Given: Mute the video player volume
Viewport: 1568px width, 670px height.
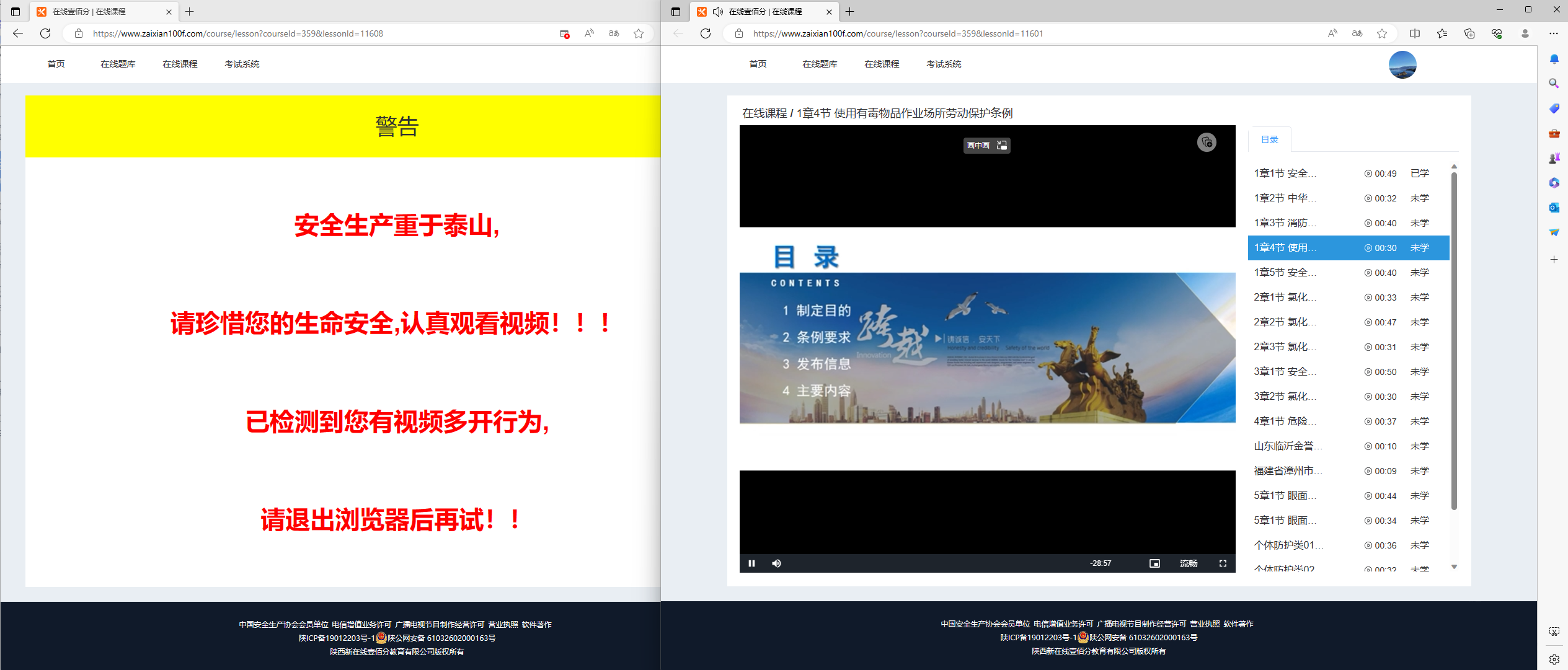Looking at the screenshot, I should point(776,563).
